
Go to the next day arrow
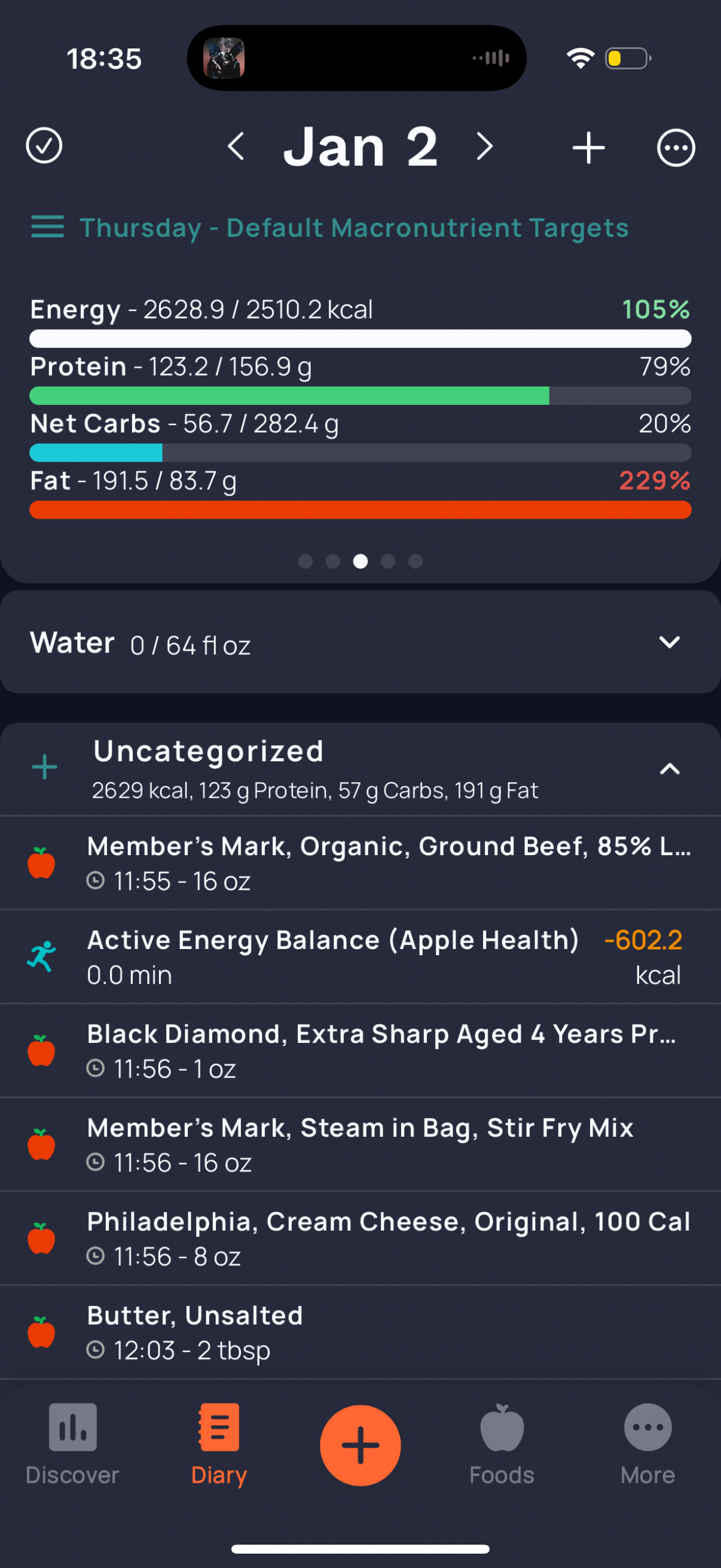coord(484,147)
